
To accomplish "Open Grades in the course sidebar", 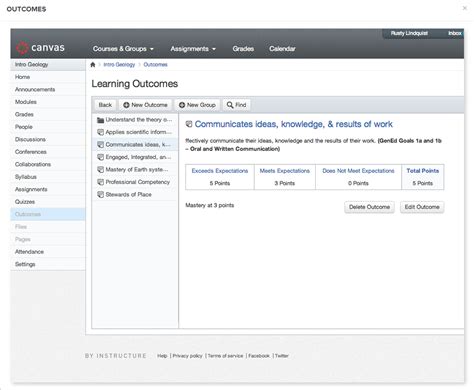I will [48, 114].
